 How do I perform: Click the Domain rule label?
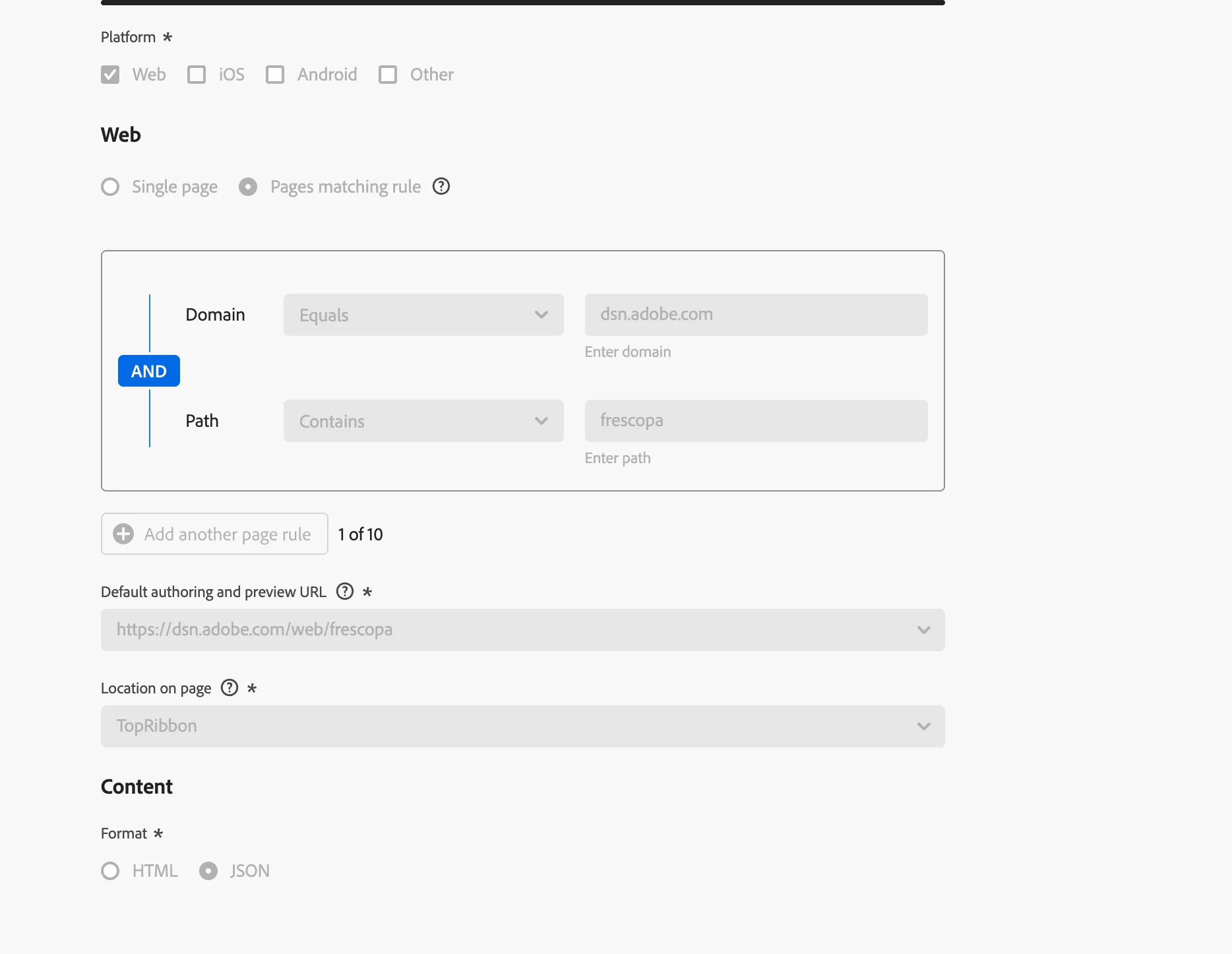coord(215,315)
